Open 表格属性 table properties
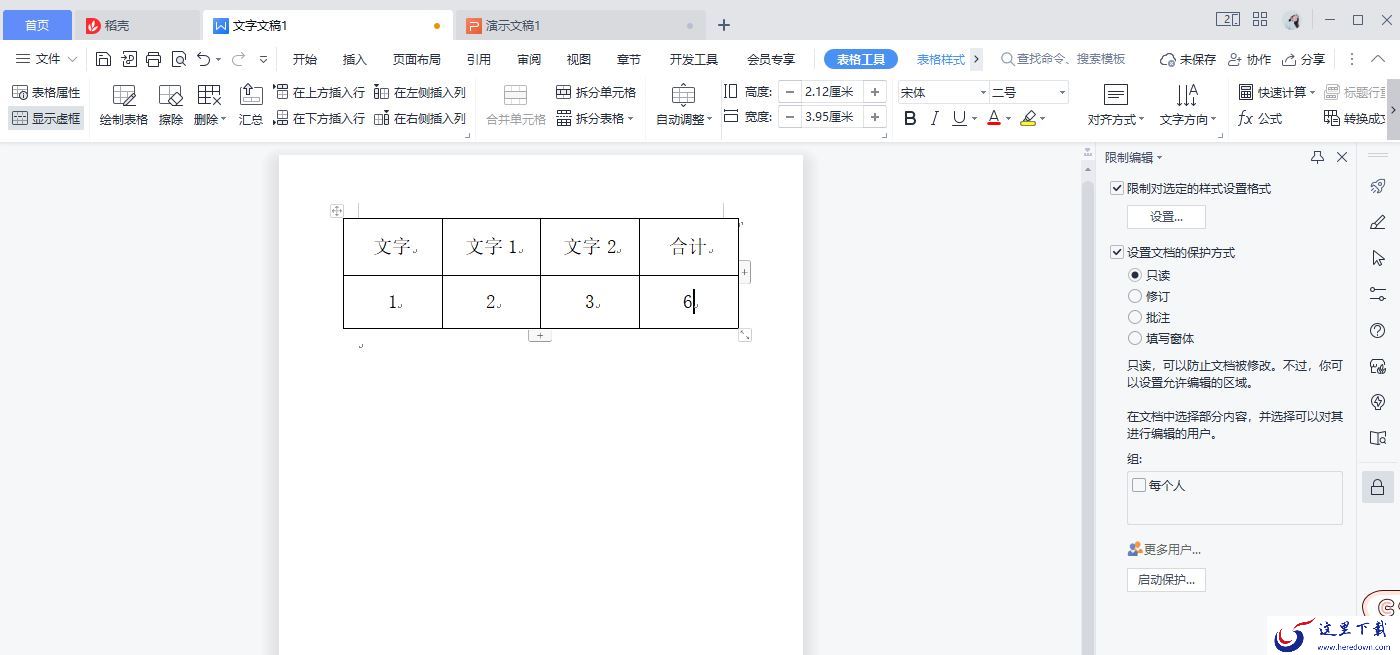Screen dimensions: 1400x655 [x=46, y=92]
